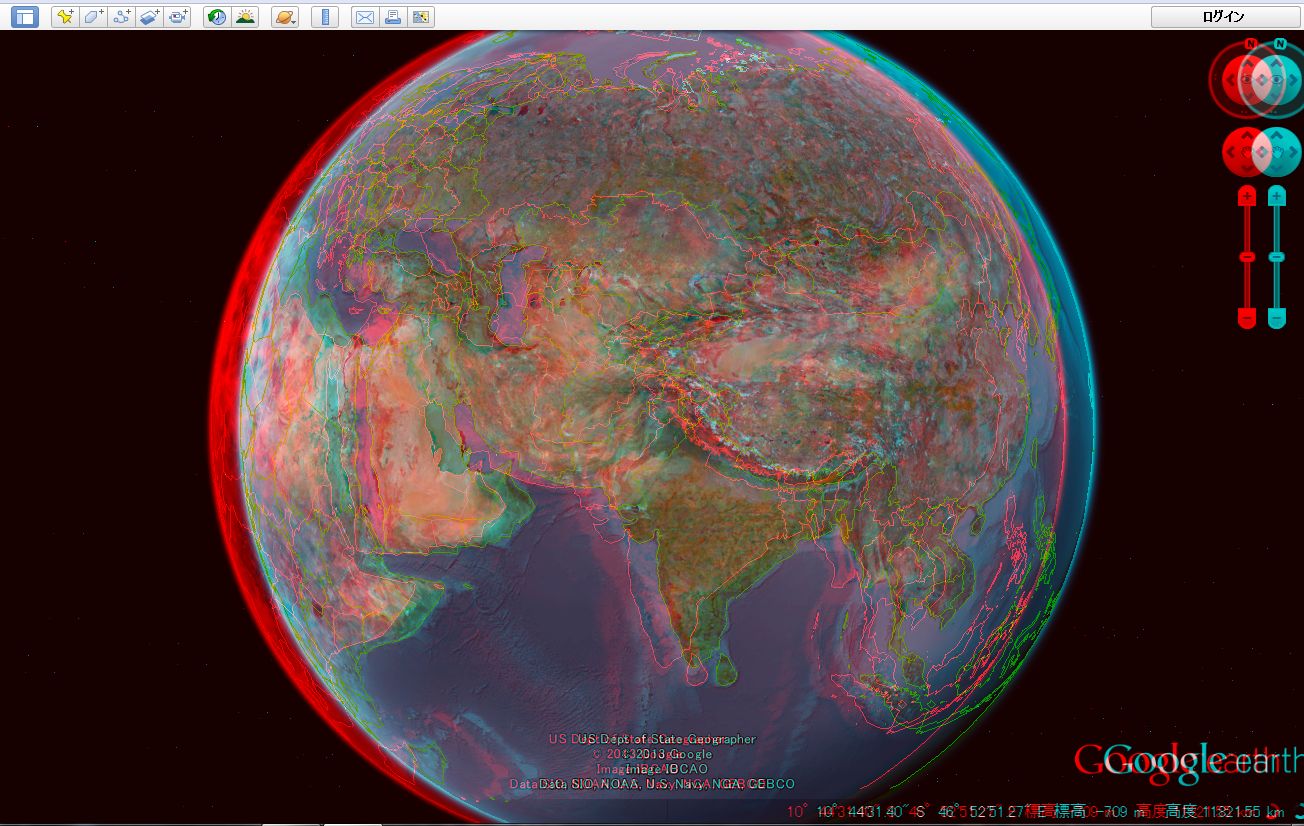The width and height of the screenshot is (1304, 826).
Task: Click the cyan pan joystick right arrow
Action: coord(1294,152)
